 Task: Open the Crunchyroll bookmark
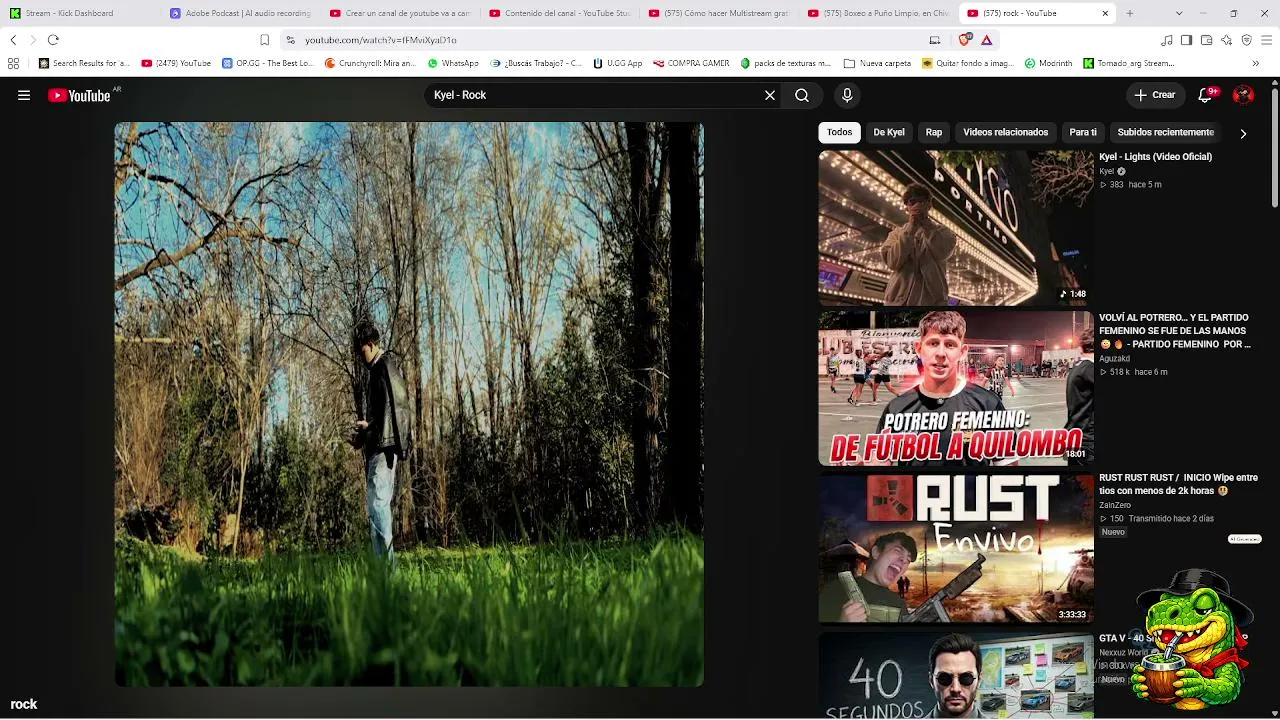(x=370, y=63)
